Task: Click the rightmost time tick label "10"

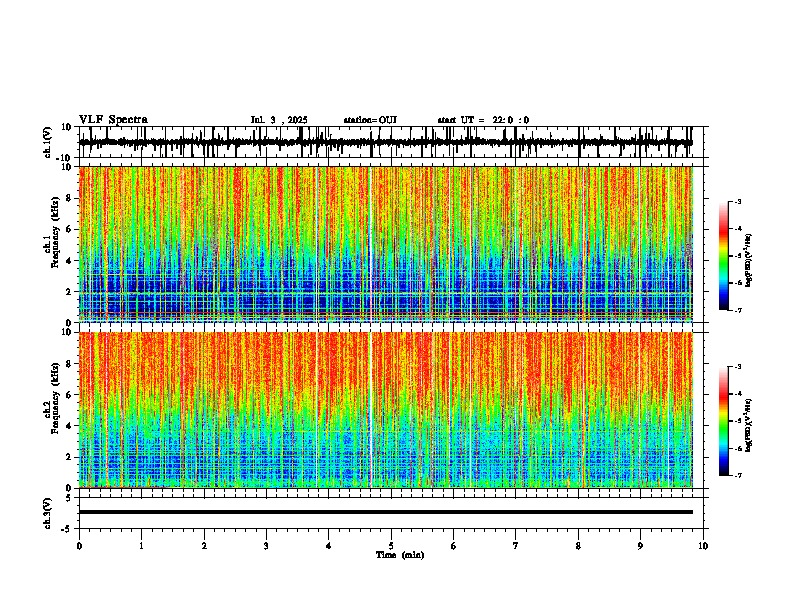Action: click(703, 546)
